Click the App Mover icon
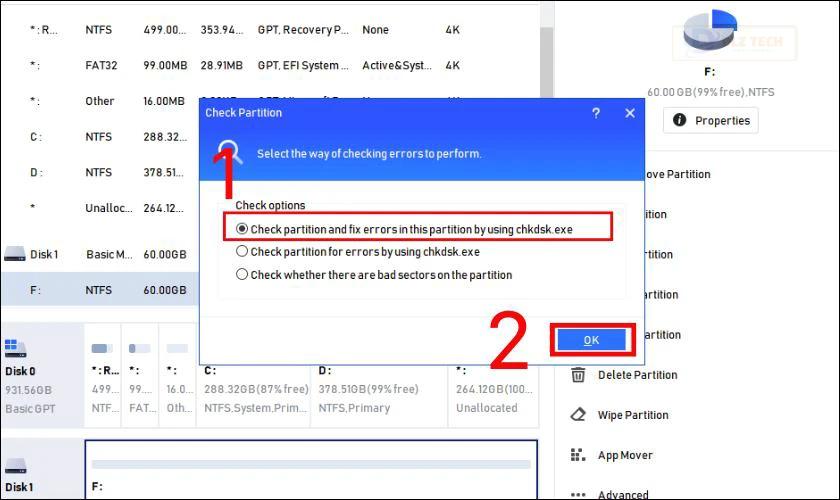 pos(578,455)
